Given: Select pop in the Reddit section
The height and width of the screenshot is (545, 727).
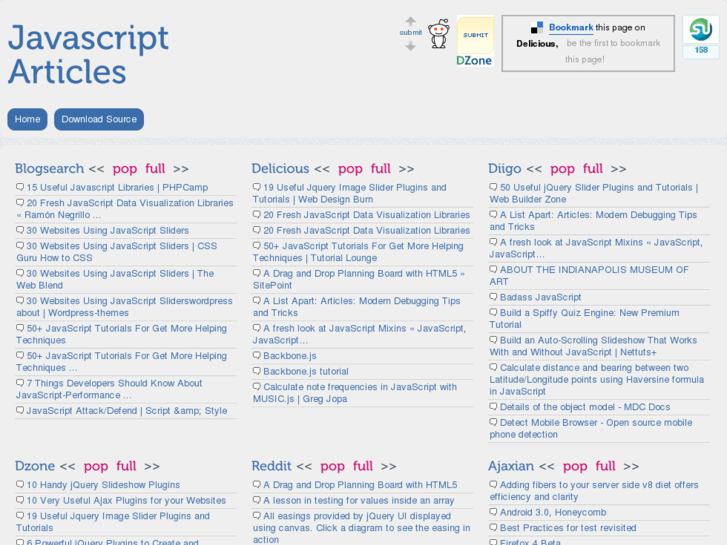Looking at the screenshot, I should (x=332, y=466).
